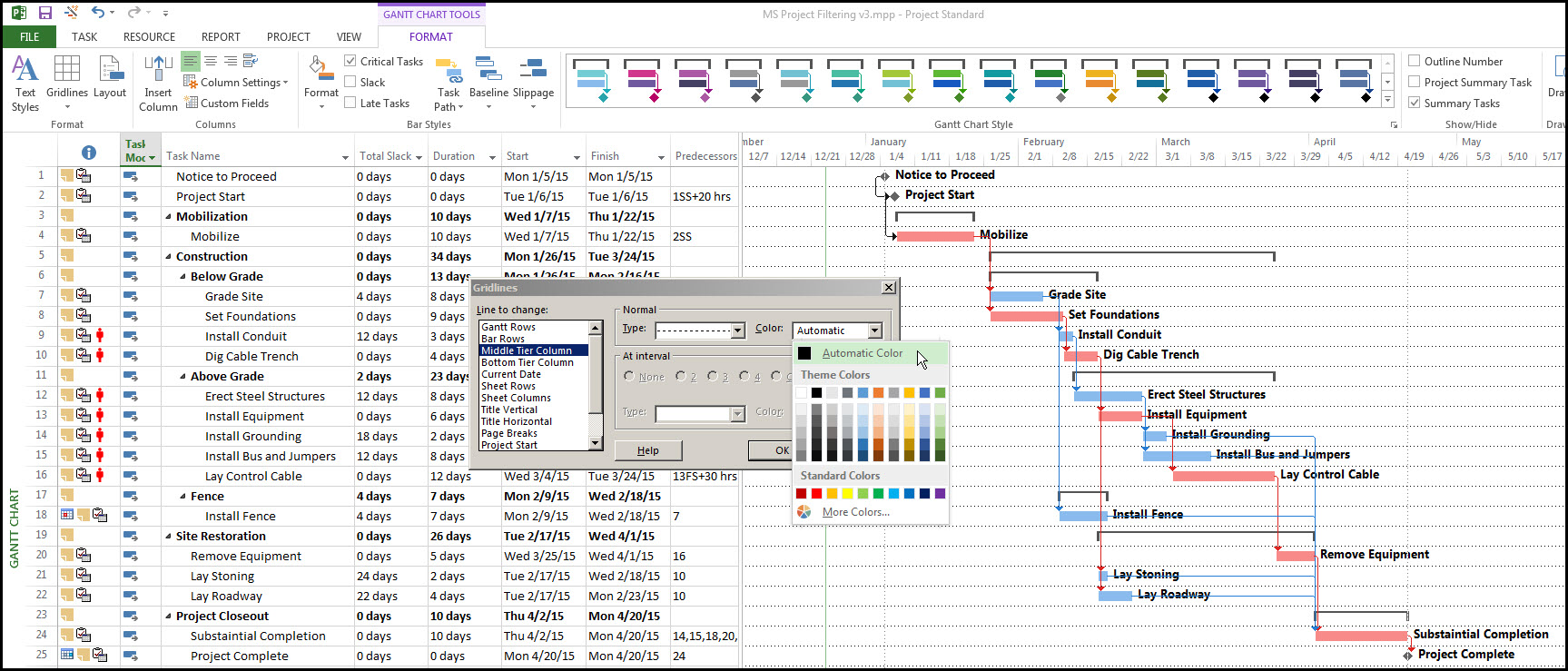Click More Colors... link

(x=855, y=512)
